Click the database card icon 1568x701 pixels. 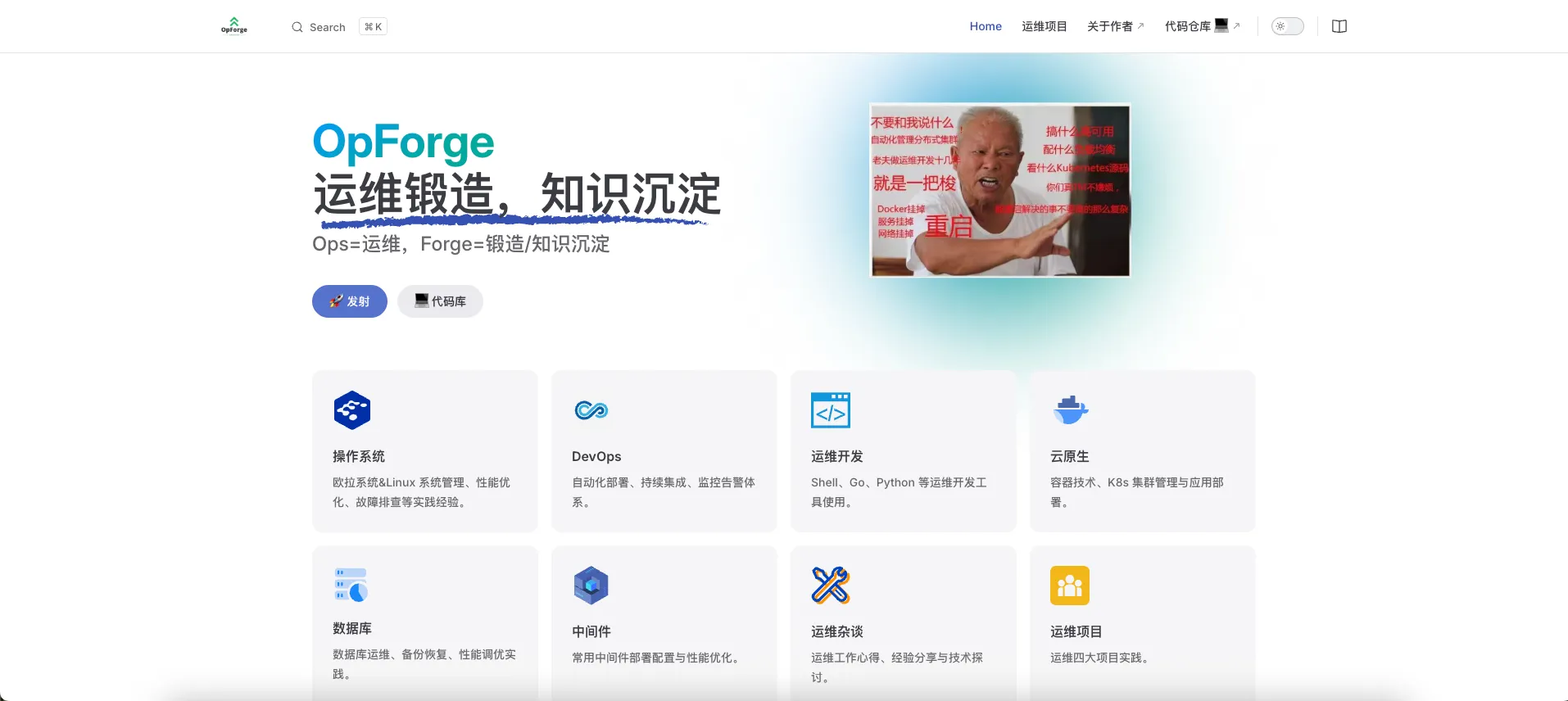(x=351, y=585)
